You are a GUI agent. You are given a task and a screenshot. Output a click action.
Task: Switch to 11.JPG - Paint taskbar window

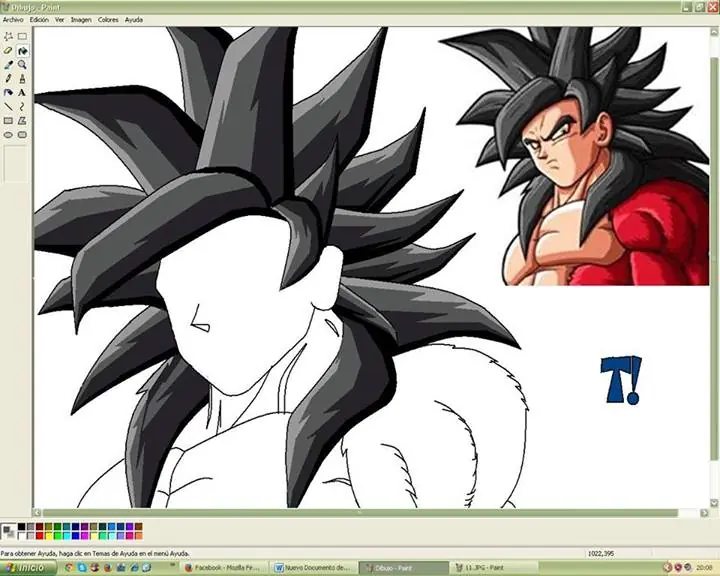495,568
